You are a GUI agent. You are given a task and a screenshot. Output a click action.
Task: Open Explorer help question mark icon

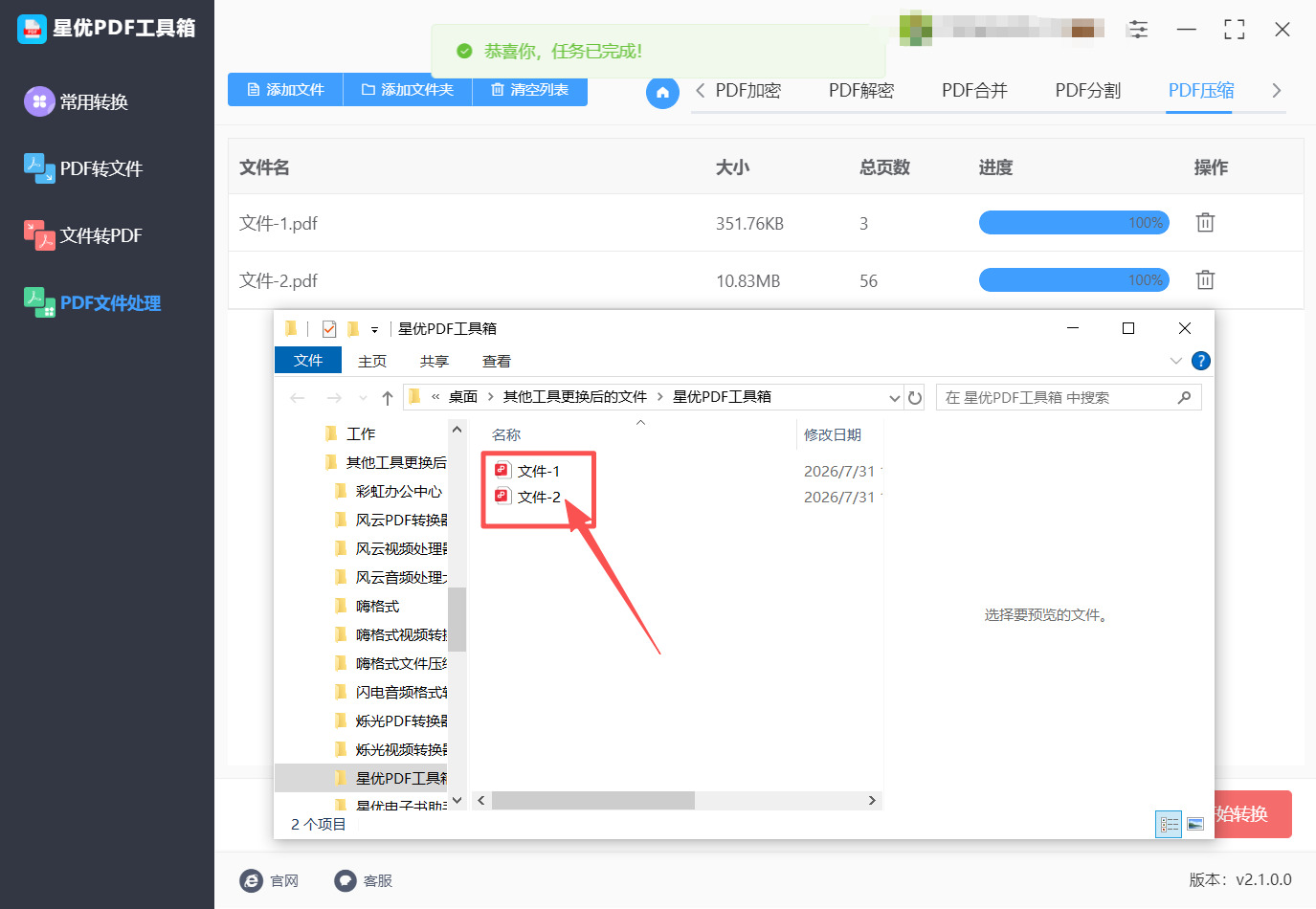tap(1201, 361)
